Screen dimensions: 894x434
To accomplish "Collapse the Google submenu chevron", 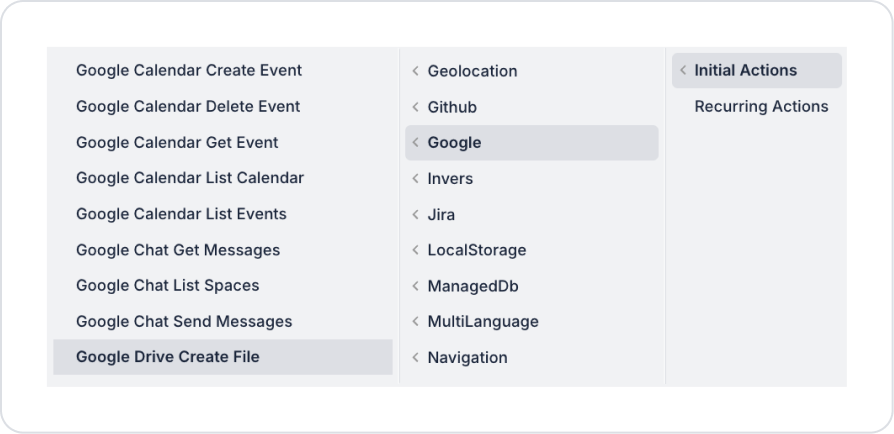I will 416,143.
